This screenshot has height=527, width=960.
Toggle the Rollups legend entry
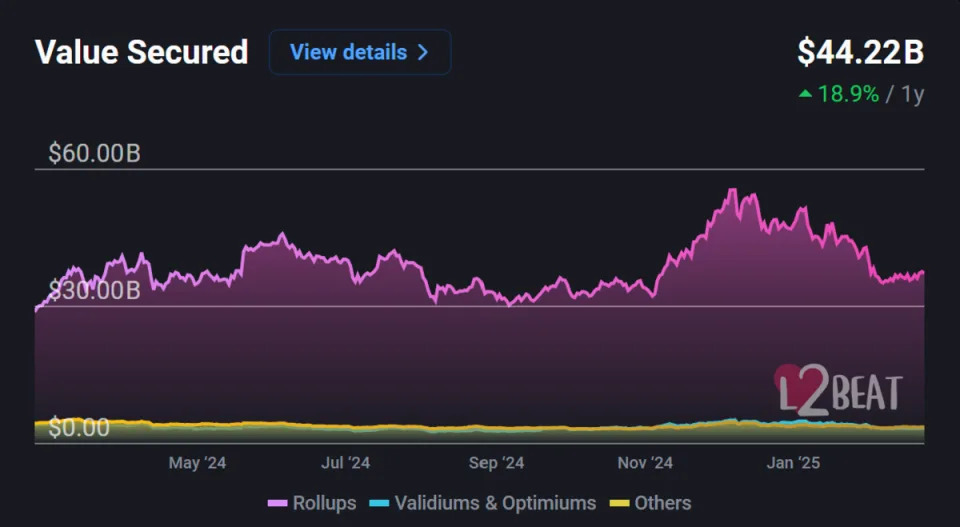point(312,503)
